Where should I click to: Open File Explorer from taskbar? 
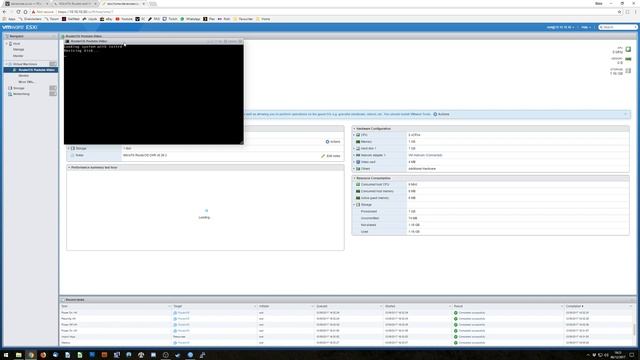pos(18,355)
